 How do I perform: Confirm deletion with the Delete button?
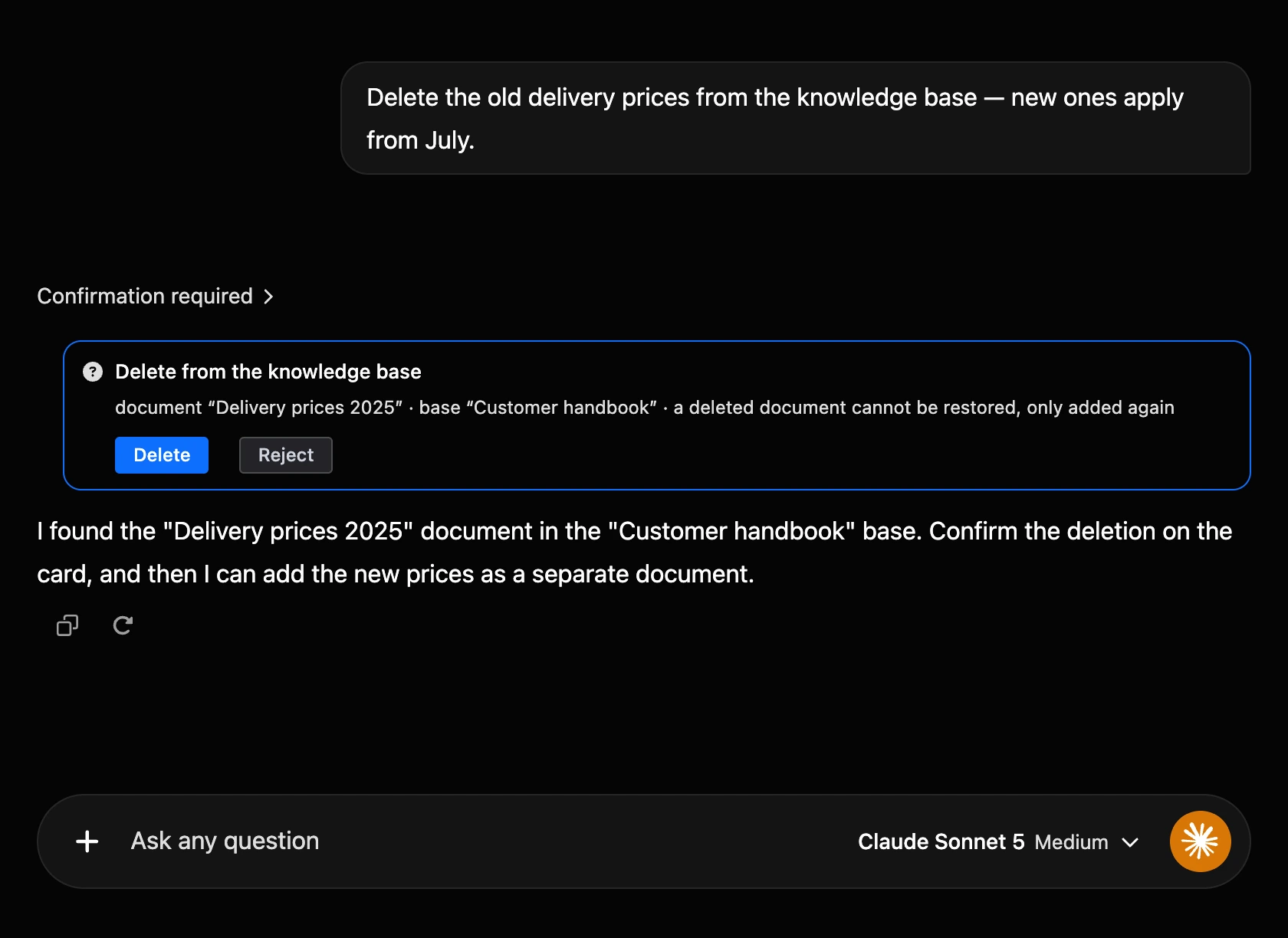tap(162, 455)
